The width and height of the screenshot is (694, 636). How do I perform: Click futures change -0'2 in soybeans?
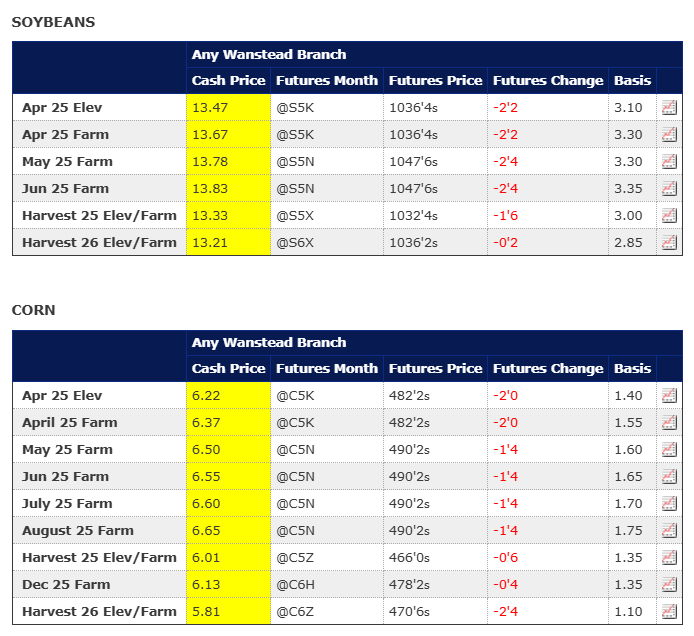point(505,243)
